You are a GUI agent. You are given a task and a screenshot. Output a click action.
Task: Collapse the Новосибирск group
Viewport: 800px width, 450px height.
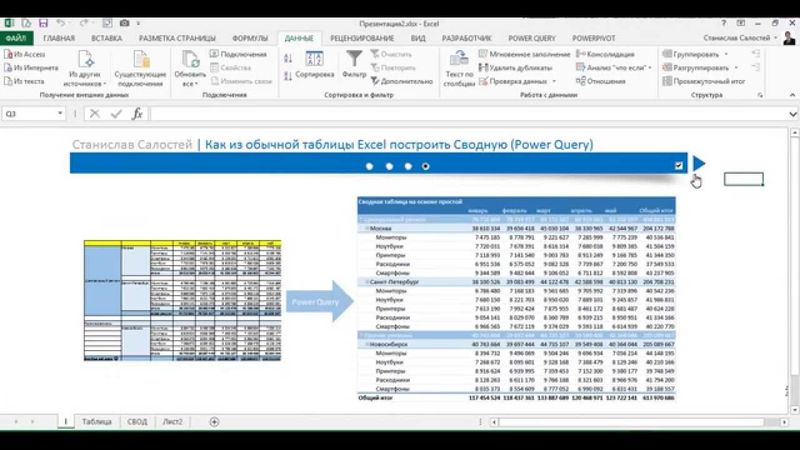click(366, 344)
